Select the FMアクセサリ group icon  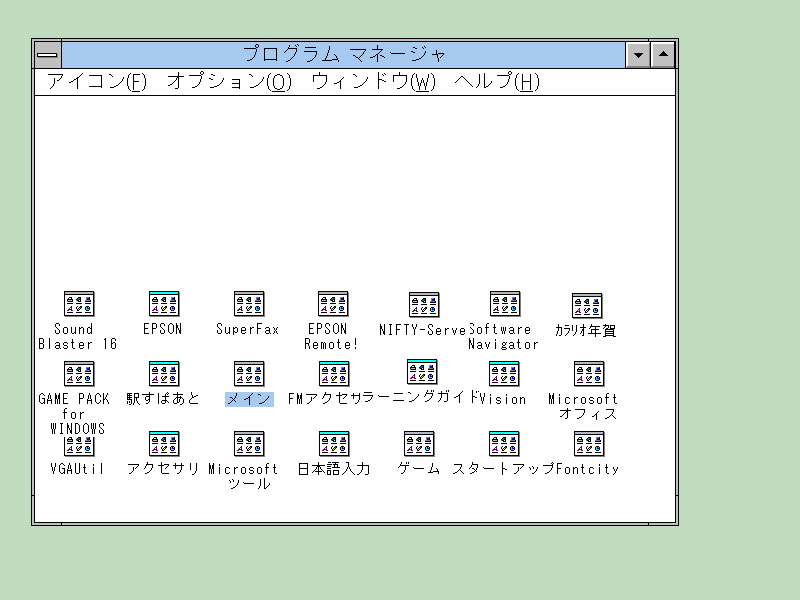334,373
